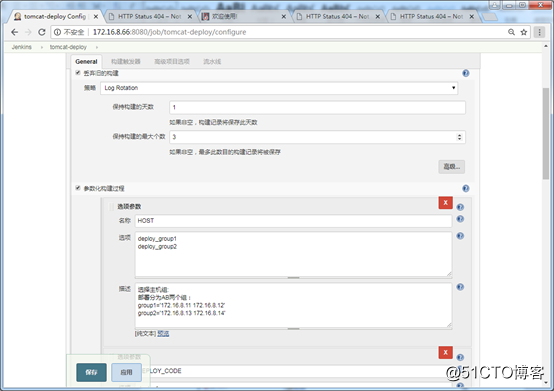Switch to the first HTTP Status 404 browser tab

(149, 17)
